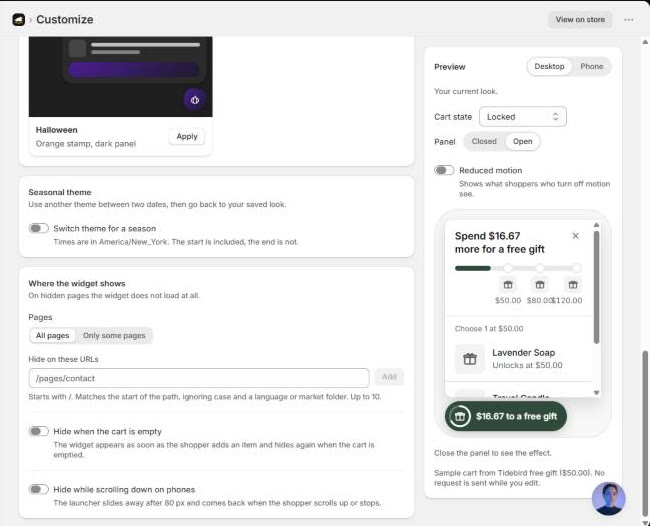650x526 pixels.
Task: Open the support chat avatar bubble
Action: point(609,499)
